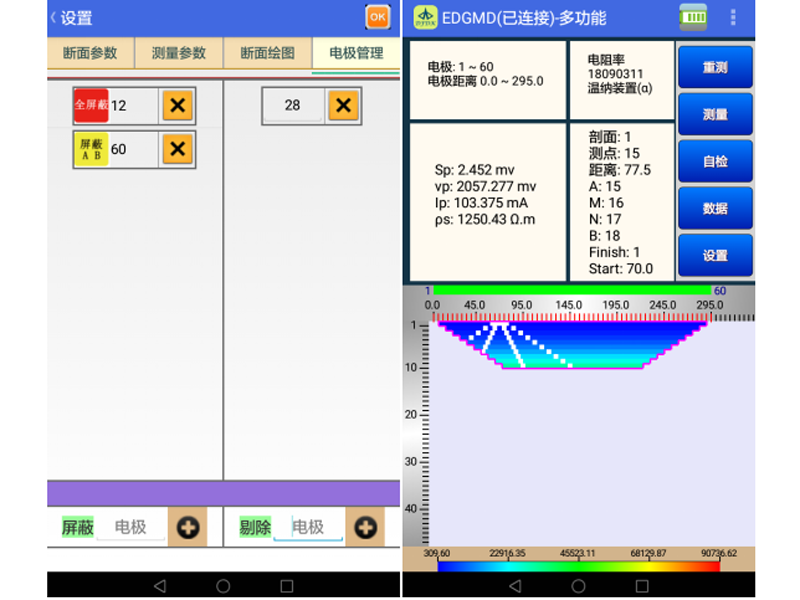The image size is (800, 600).
Task: Tap the green 屏蔽 label
Action: [78, 527]
